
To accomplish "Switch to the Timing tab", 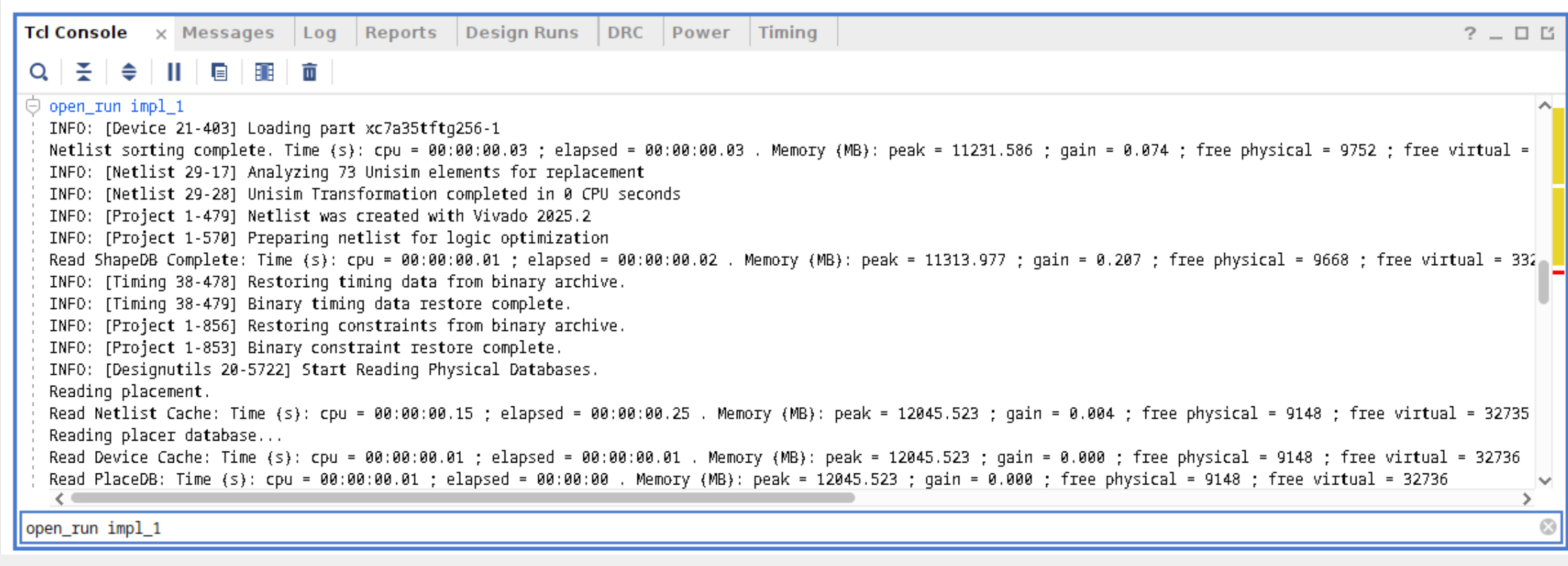I will click(x=787, y=32).
